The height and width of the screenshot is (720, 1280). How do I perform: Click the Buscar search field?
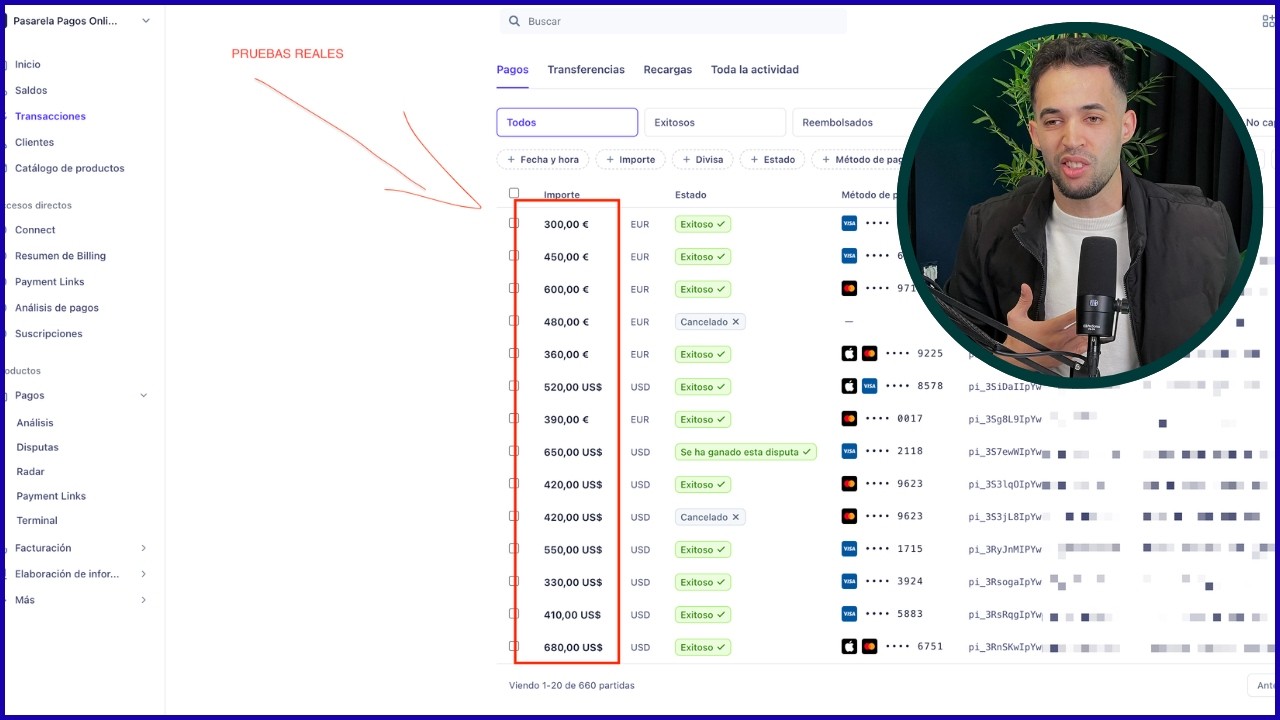pos(673,21)
